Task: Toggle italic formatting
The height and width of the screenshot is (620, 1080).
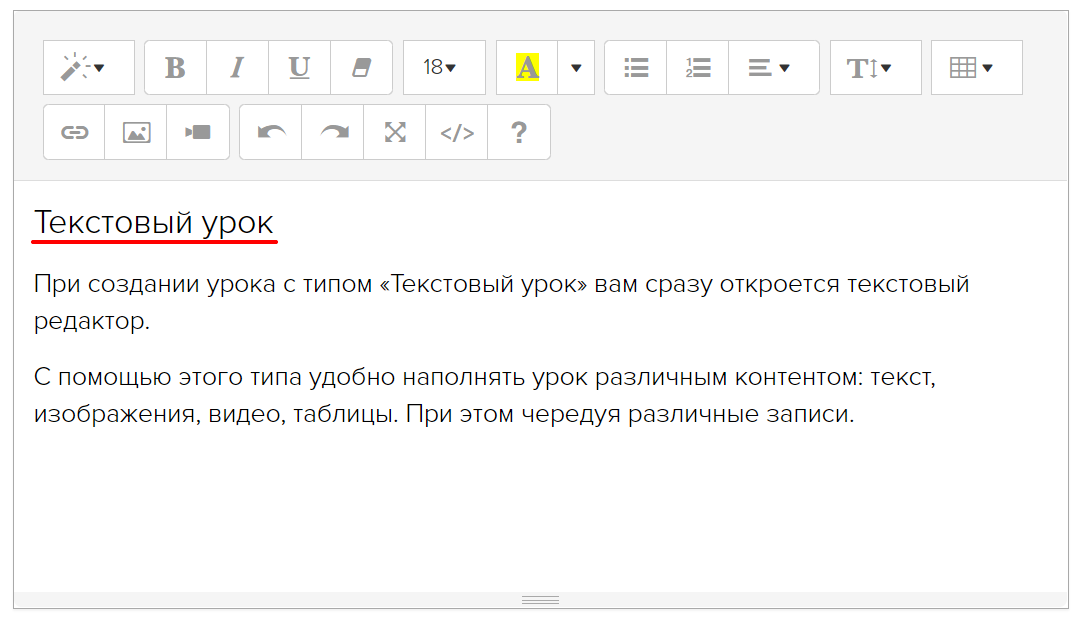Action: pyautogui.click(x=237, y=68)
